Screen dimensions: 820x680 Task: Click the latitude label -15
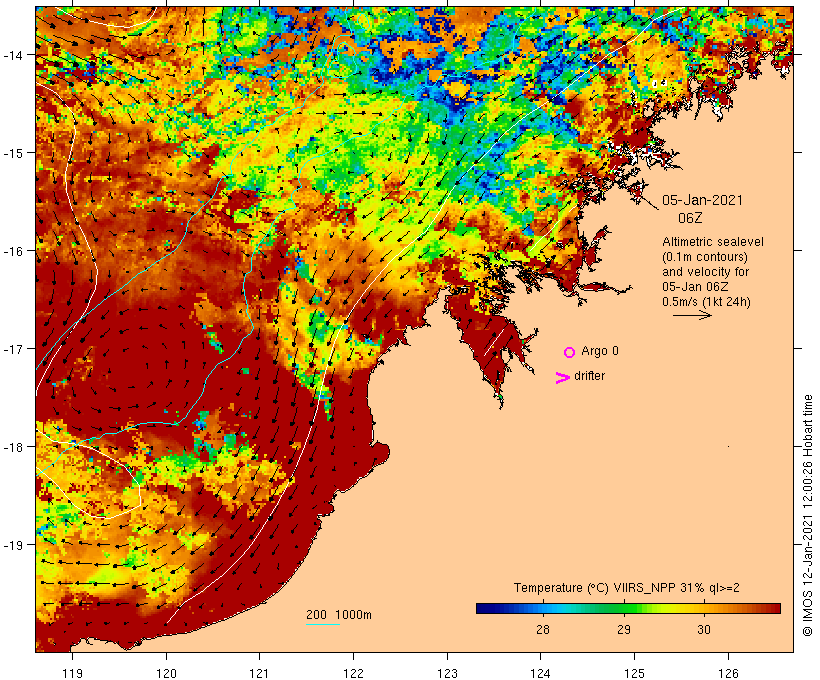(13, 153)
